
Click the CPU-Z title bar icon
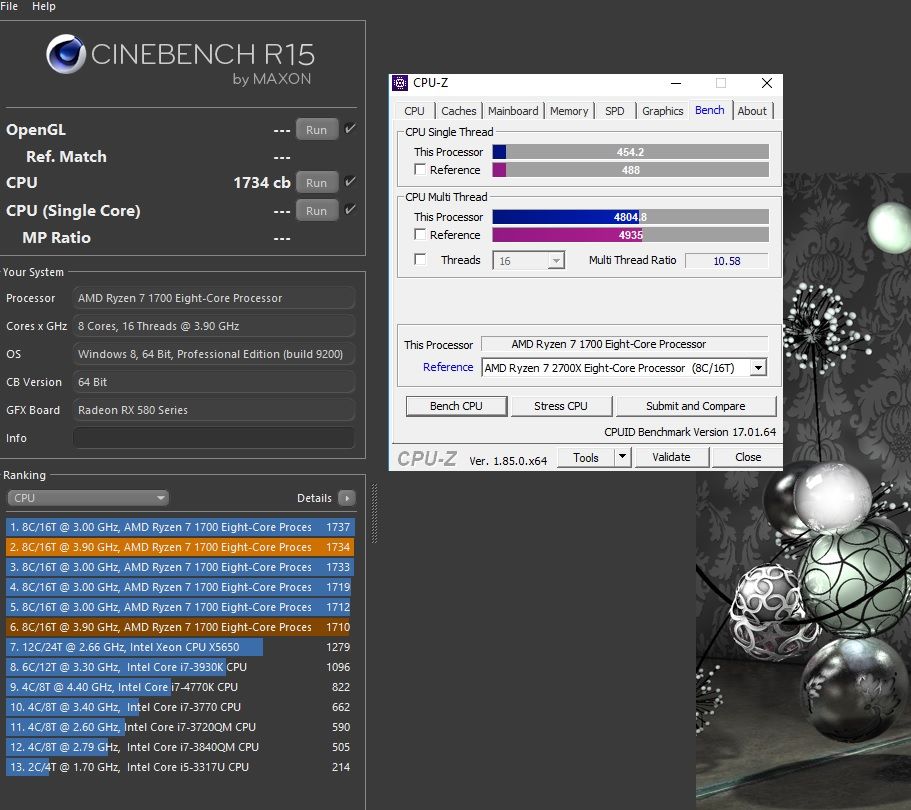tap(400, 83)
